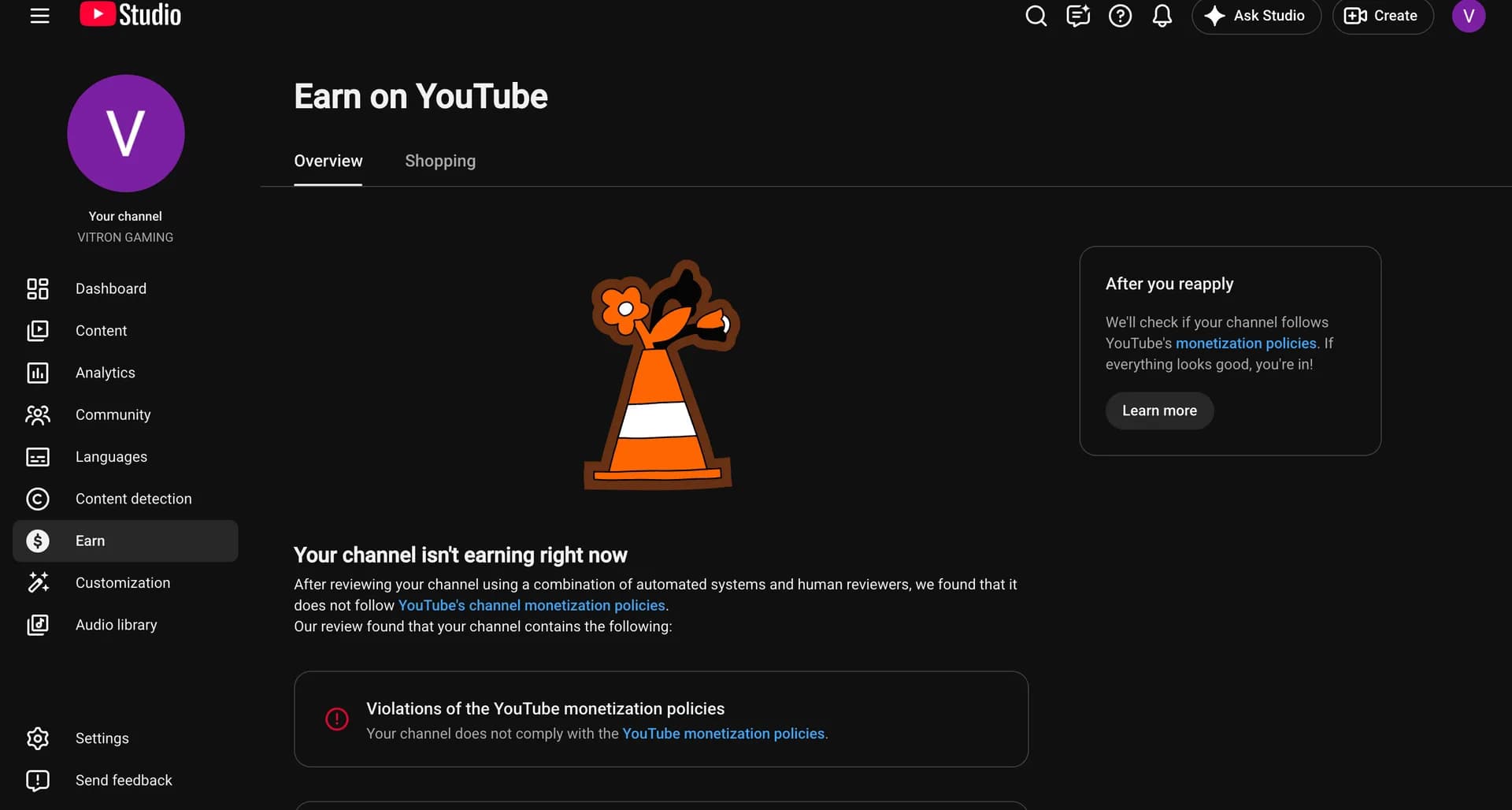Open the account avatar menu
Screen dimensions: 1512x810
point(1469,16)
